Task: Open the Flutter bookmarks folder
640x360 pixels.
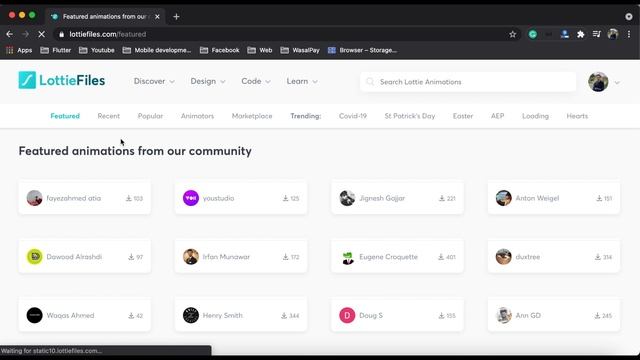Action: point(56,50)
